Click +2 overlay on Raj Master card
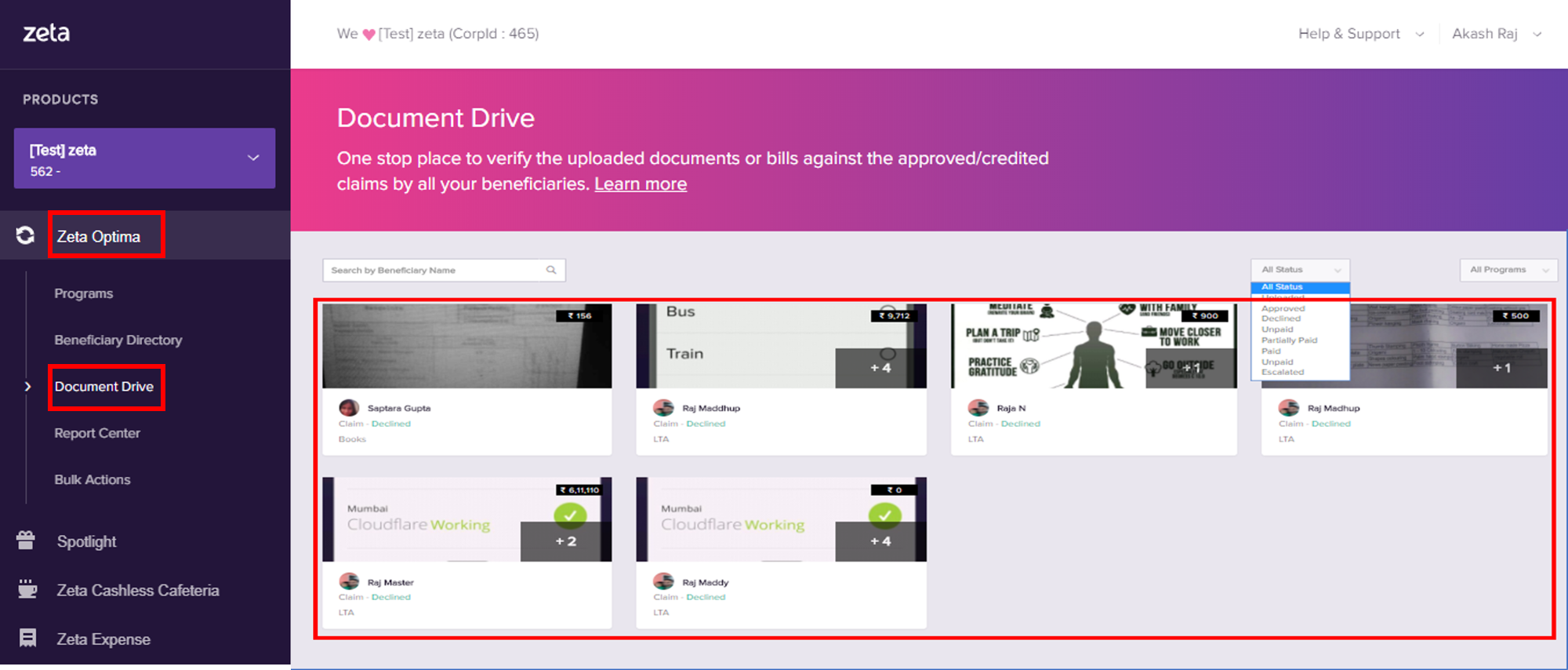This screenshot has height=670, width=1568. click(566, 541)
